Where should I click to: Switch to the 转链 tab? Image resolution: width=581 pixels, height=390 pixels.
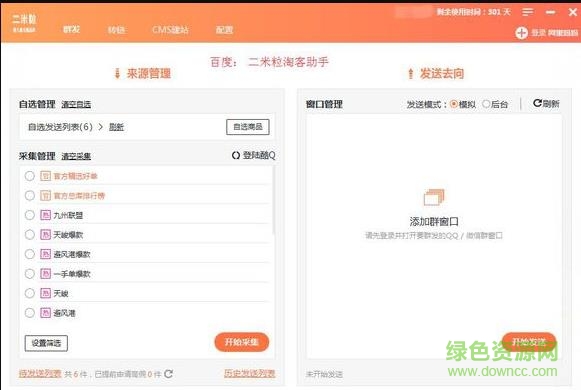pos(116,30)
